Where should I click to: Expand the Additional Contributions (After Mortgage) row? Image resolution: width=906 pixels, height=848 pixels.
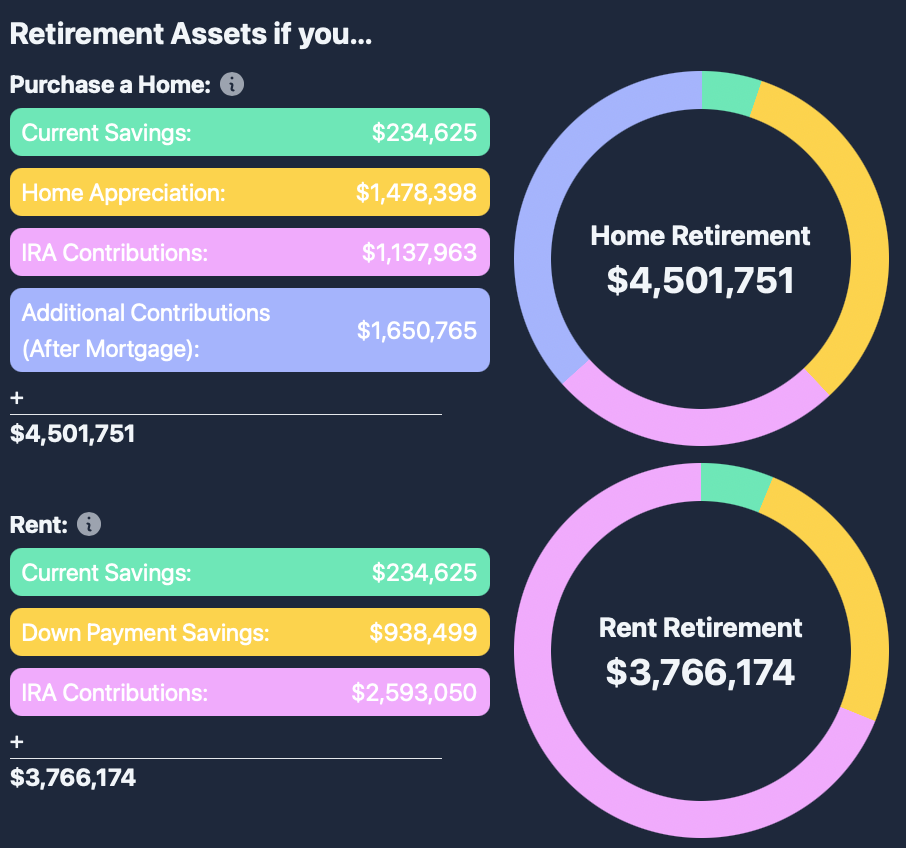coord(247,329)
